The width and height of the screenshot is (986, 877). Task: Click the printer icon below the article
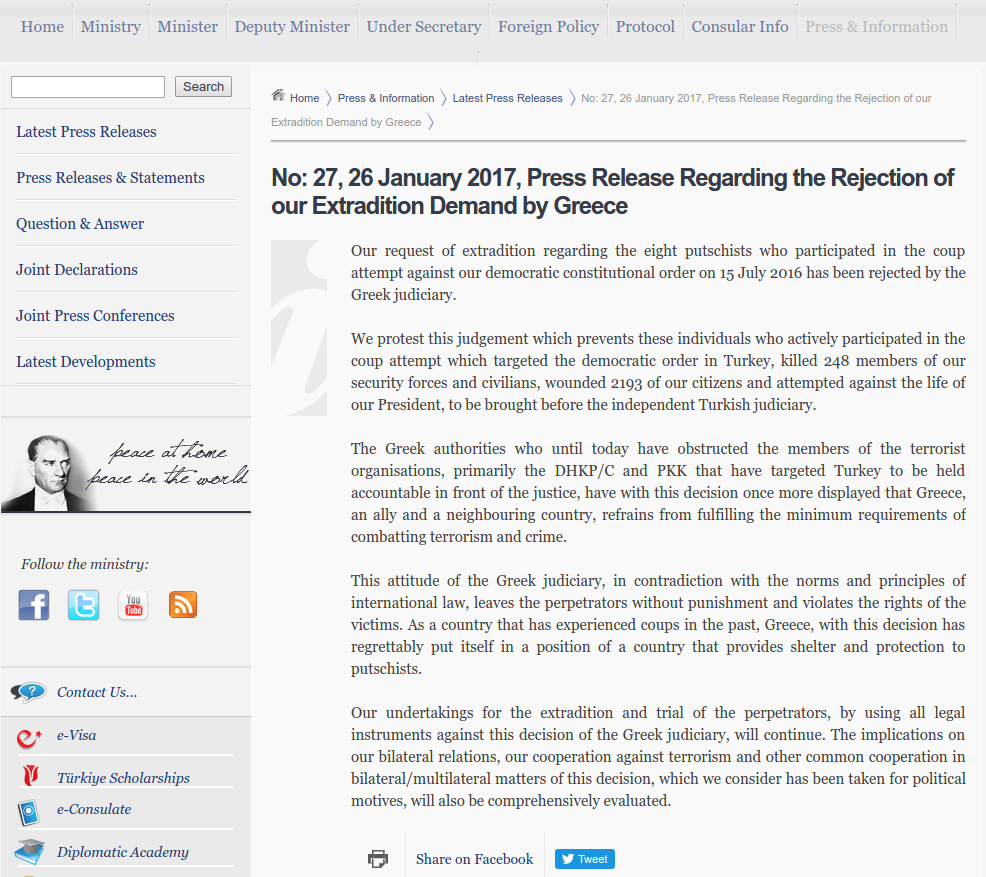[378, 859]
